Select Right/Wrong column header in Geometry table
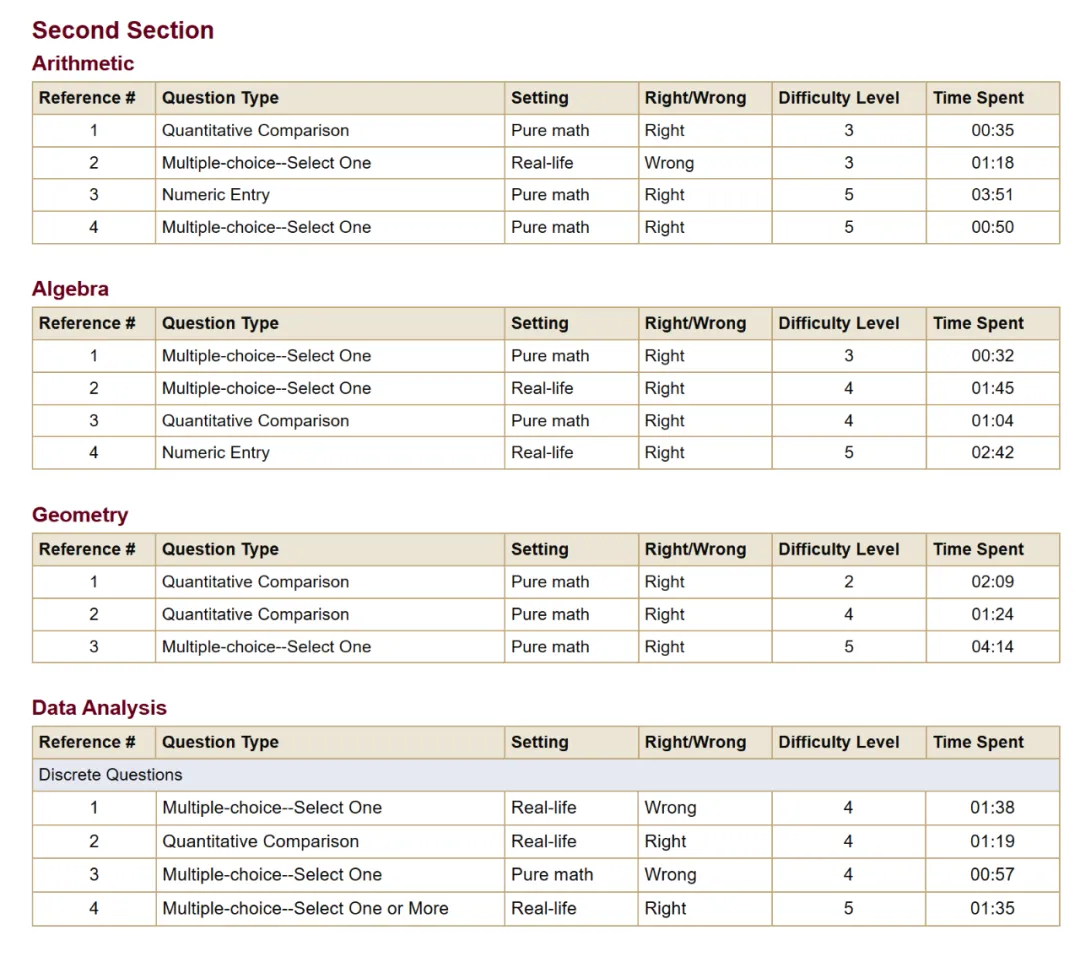The image size is (1080, 973). tap(695, 549)
